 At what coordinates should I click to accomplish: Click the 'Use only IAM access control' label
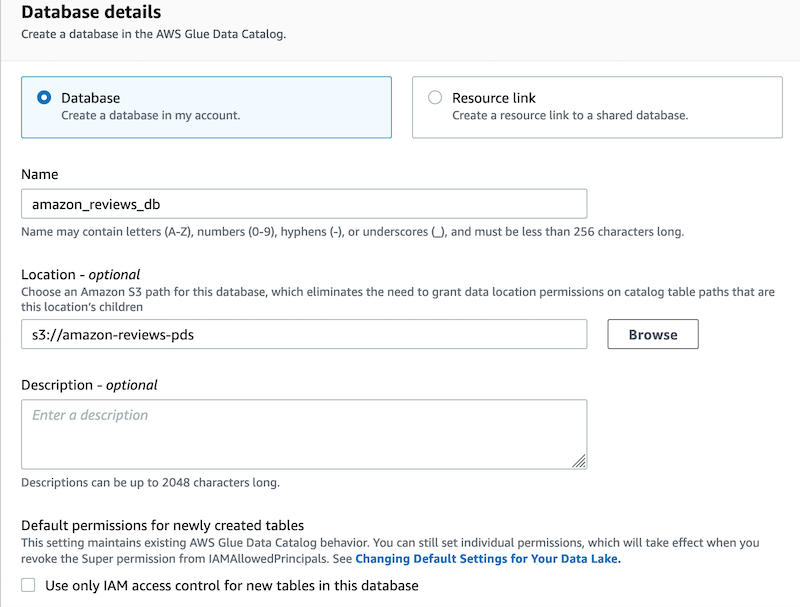point(232,586)
